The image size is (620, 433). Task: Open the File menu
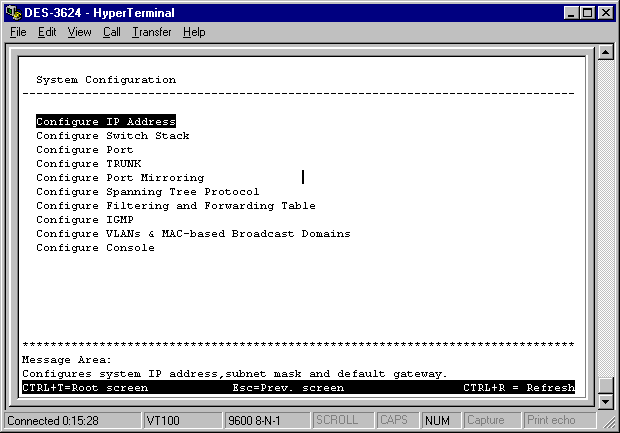(18, 32)
